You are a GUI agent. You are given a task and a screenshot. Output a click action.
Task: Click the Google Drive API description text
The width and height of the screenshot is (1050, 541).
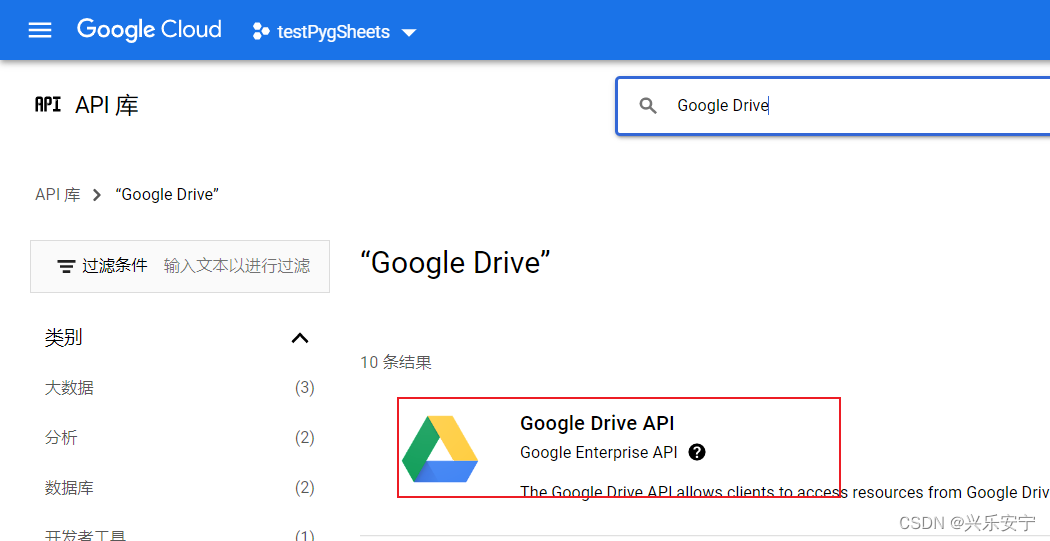[x=785, y=492]
